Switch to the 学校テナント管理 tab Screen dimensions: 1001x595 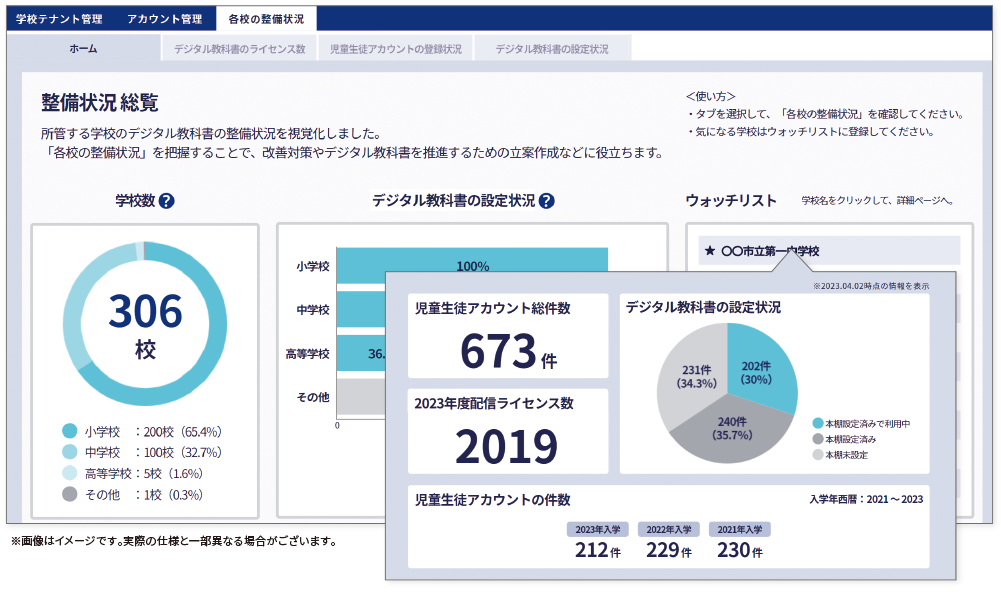[59, 17]
